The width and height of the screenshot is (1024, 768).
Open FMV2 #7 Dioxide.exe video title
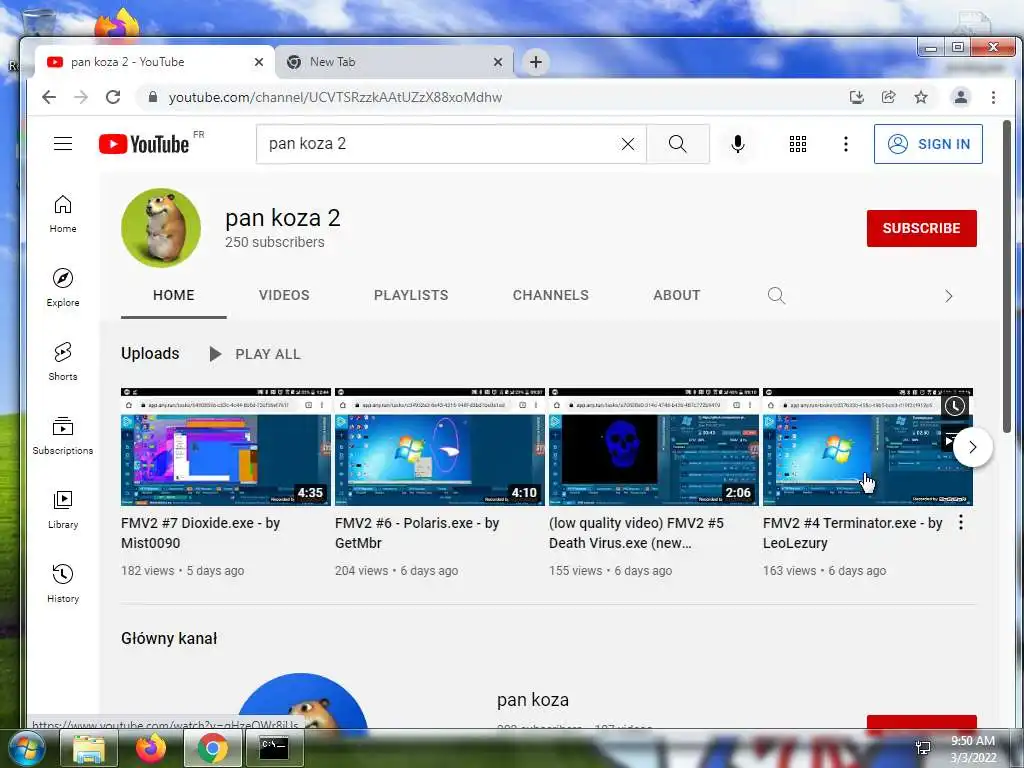[x=200, y=533]
